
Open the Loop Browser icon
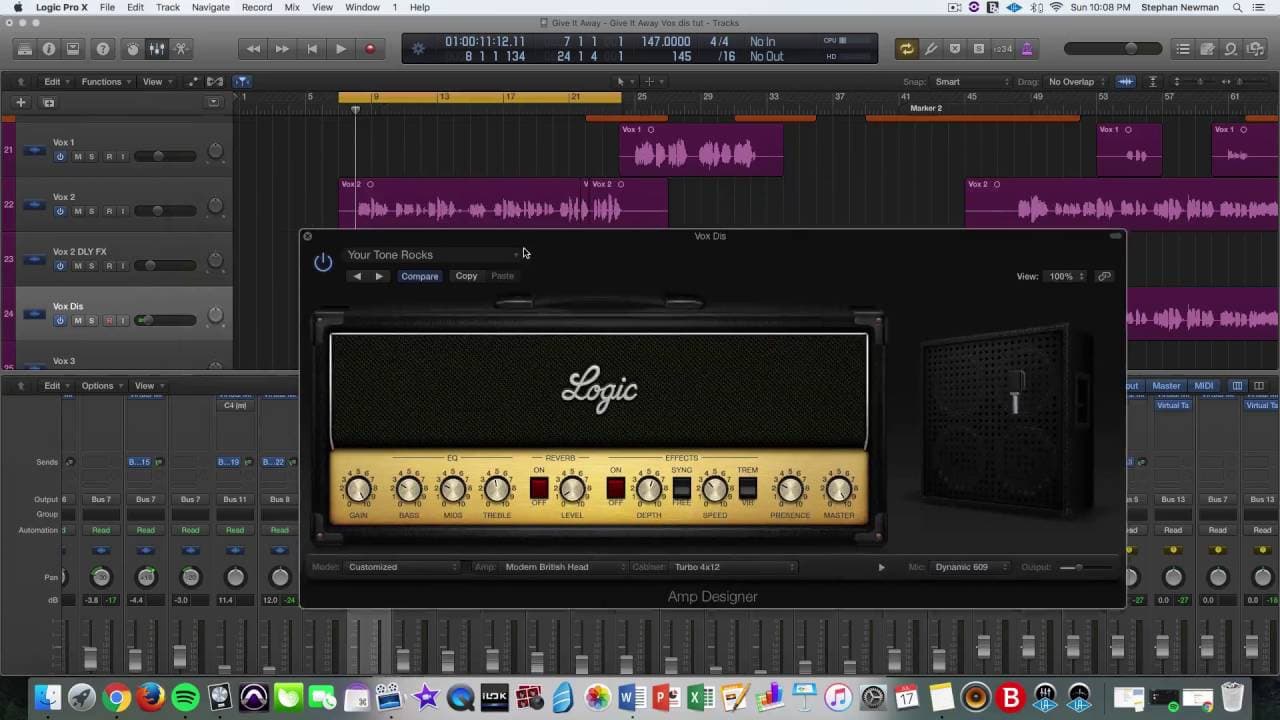tap(1231, 48)
